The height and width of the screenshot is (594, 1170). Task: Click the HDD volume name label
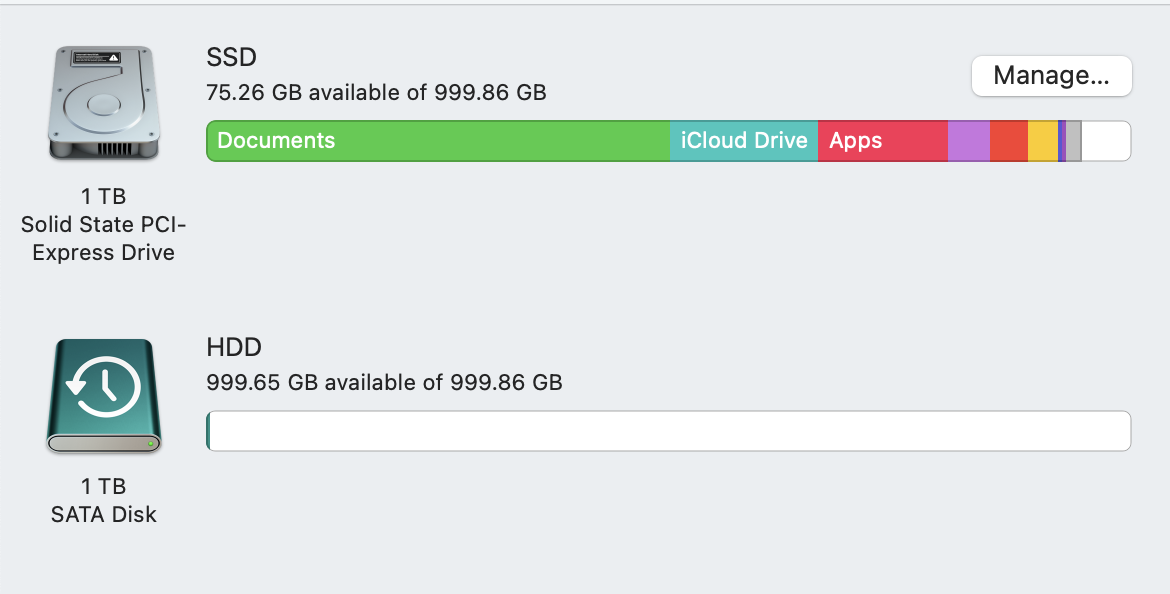tap(233, 348)
